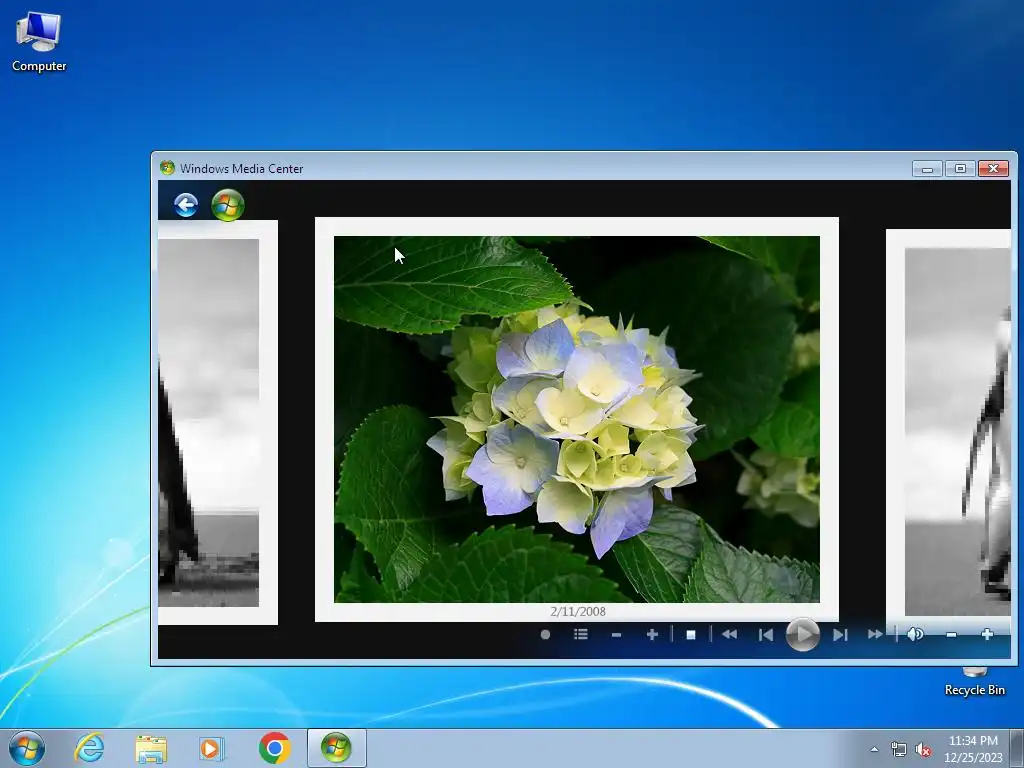Go back using the Media Center back arrow
1024x768 pixels.
(x=186, y=205)
